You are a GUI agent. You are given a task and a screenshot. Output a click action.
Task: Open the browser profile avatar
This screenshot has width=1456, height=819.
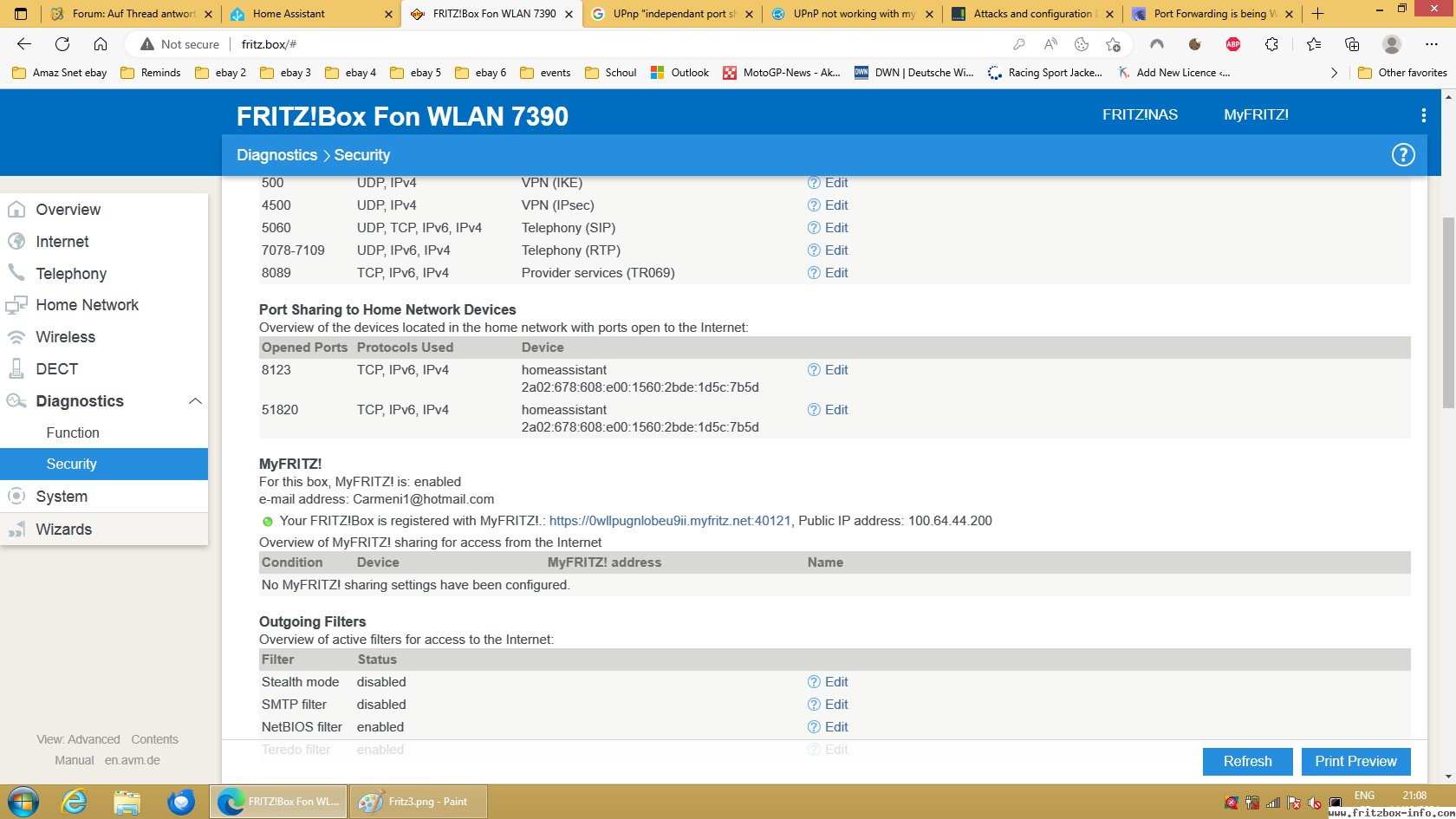click(1392, 44)
